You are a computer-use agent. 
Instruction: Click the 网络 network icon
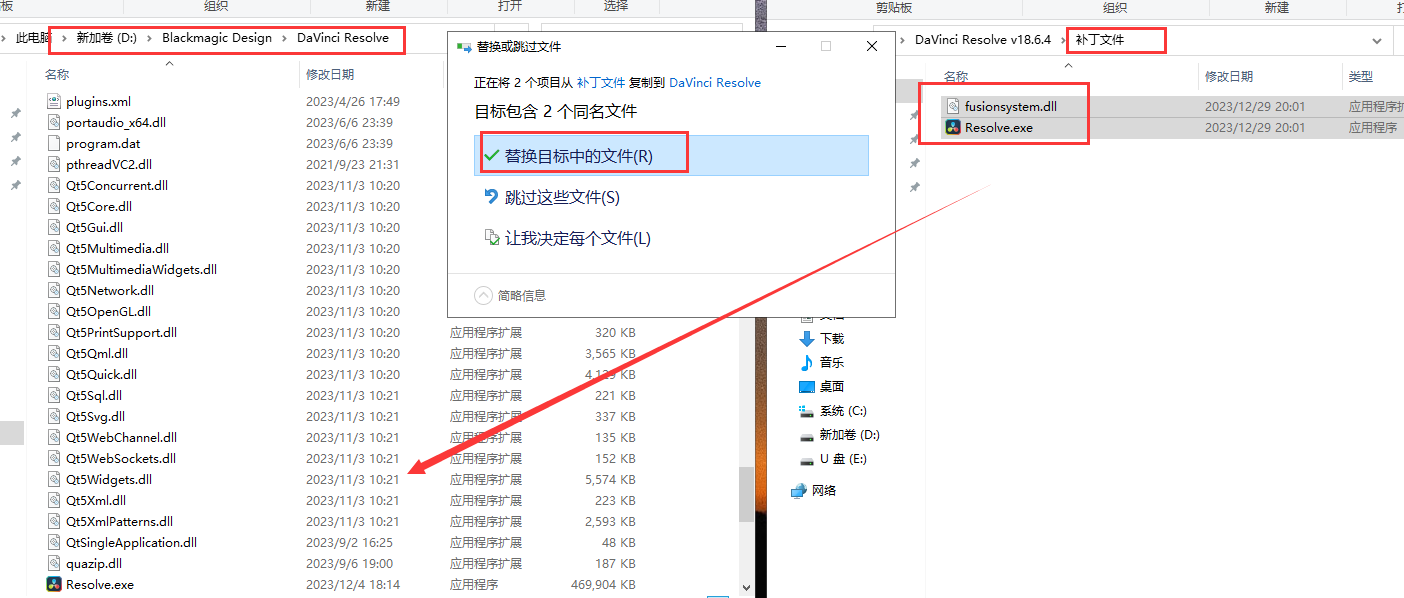[x=798, y=490]
